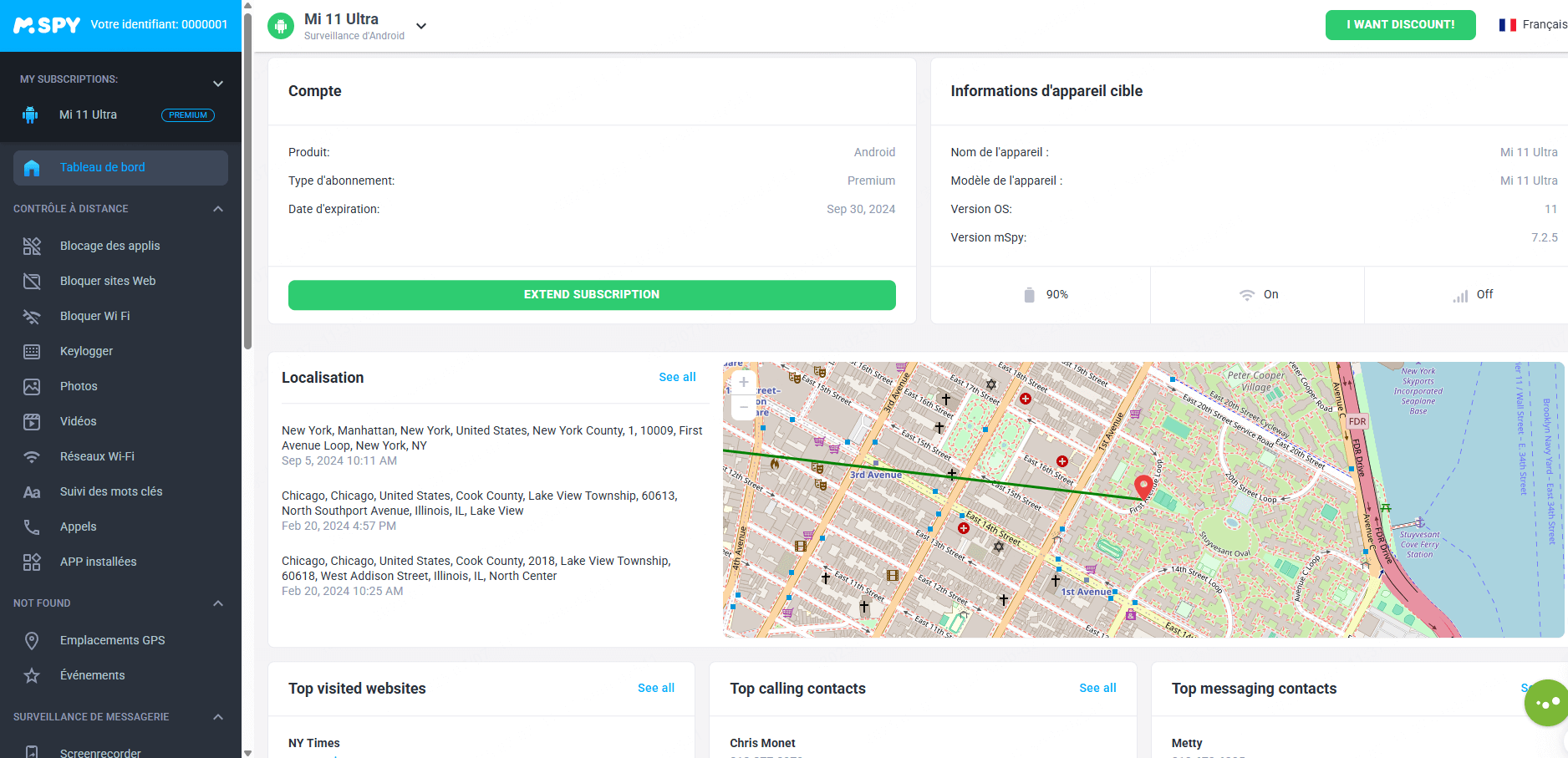
Task: Click the Emplacements GPS pin icon
Action: click(32, 640)
